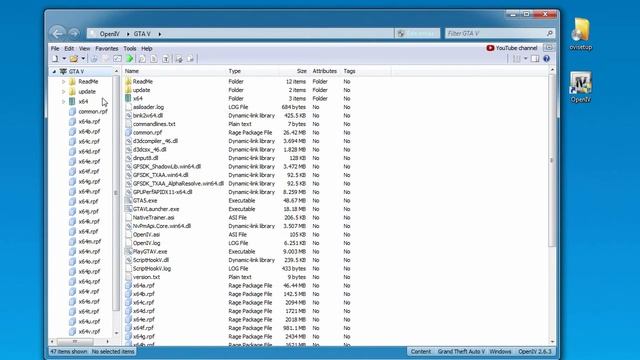Open the YouTube channel link
Viewport: 640px width, 360px height.
512,48
